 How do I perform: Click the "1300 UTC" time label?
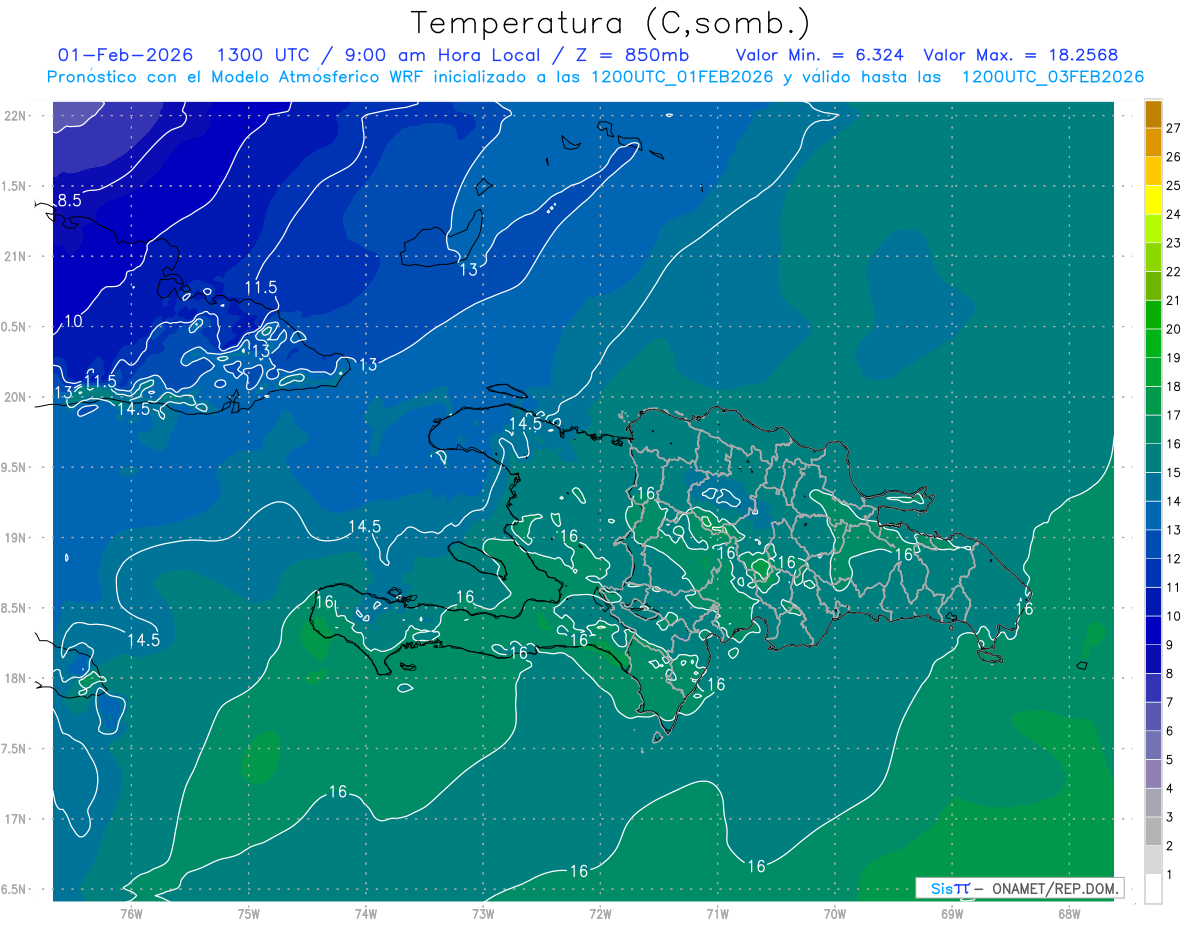coord(264,55)
